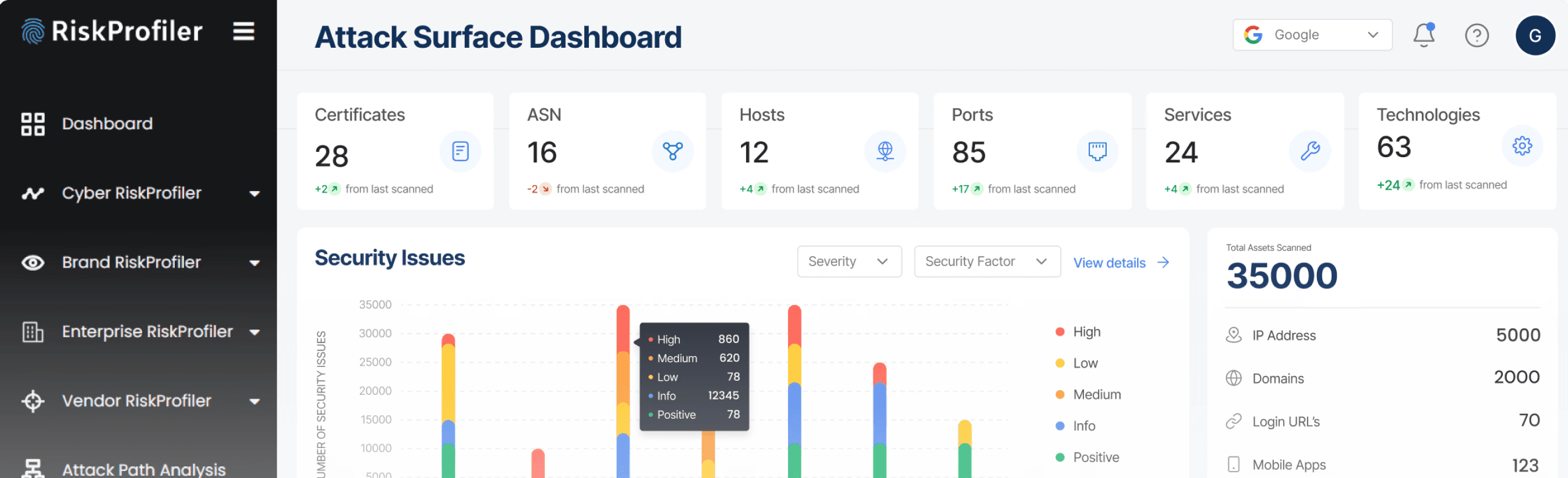This screenshot has width=1568, height=478.
Task: Click the Domains globe icon
Action: coord(1233,378)
